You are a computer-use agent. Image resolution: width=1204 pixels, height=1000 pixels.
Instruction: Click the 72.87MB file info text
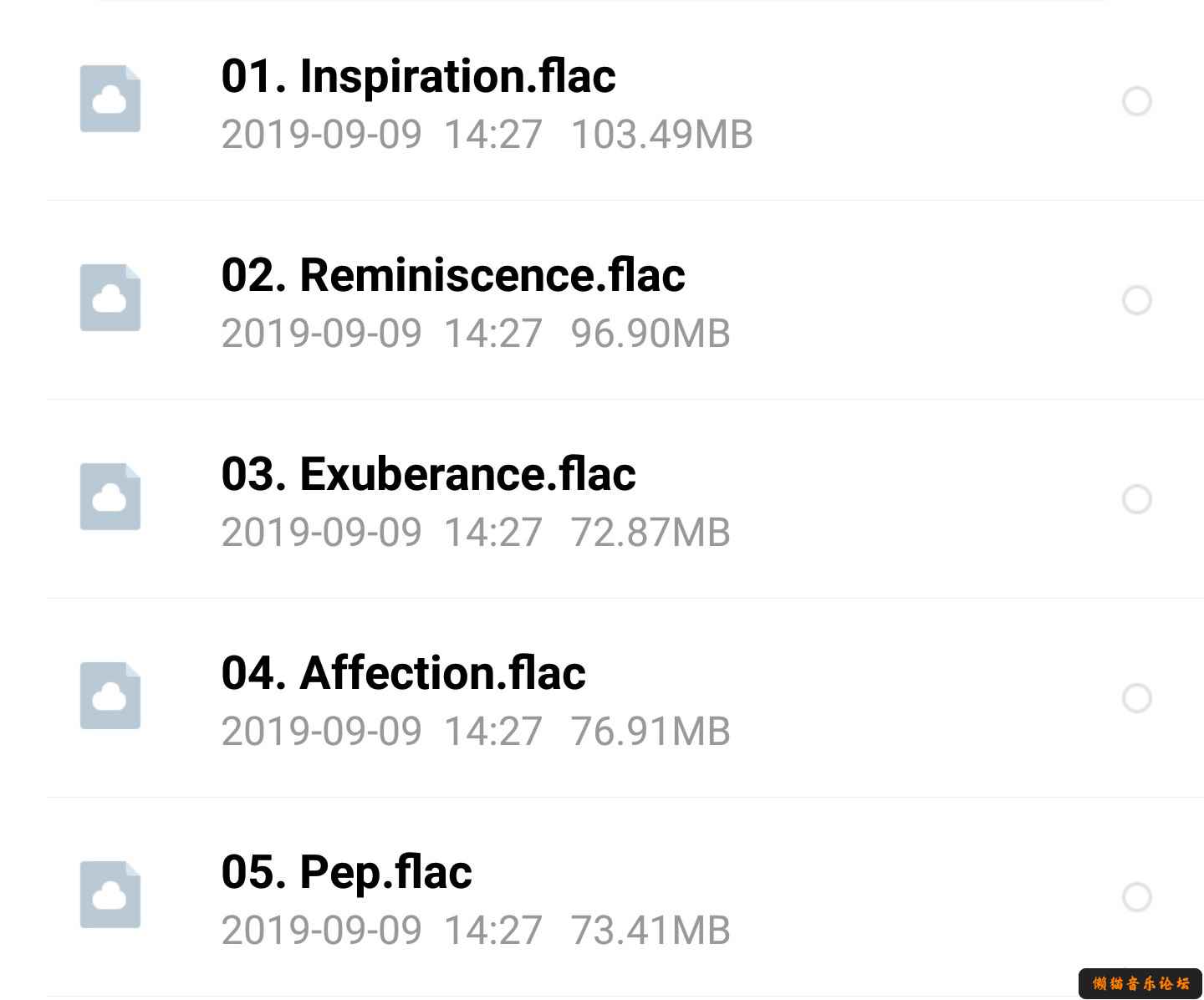pos(477,533)
